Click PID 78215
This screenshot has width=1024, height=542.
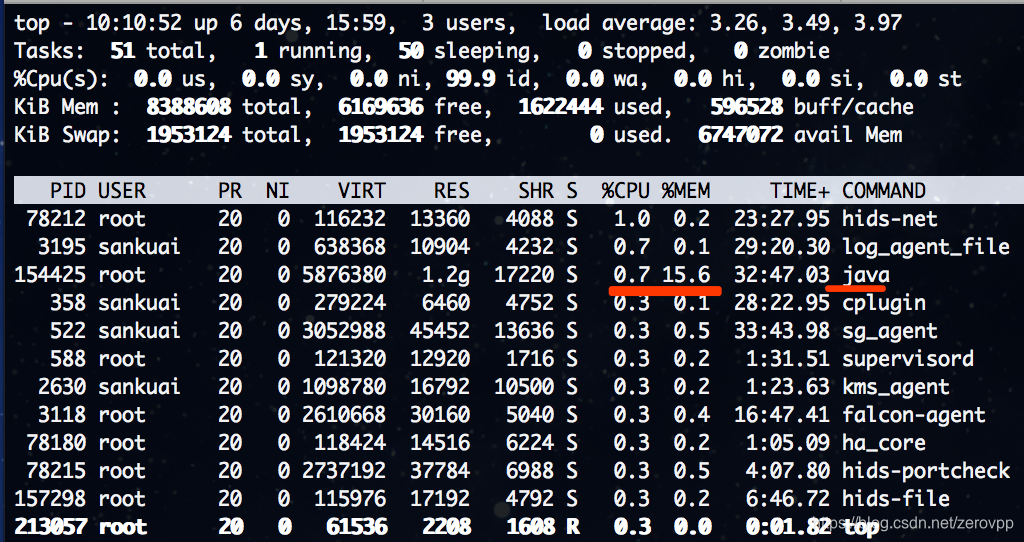56,471
